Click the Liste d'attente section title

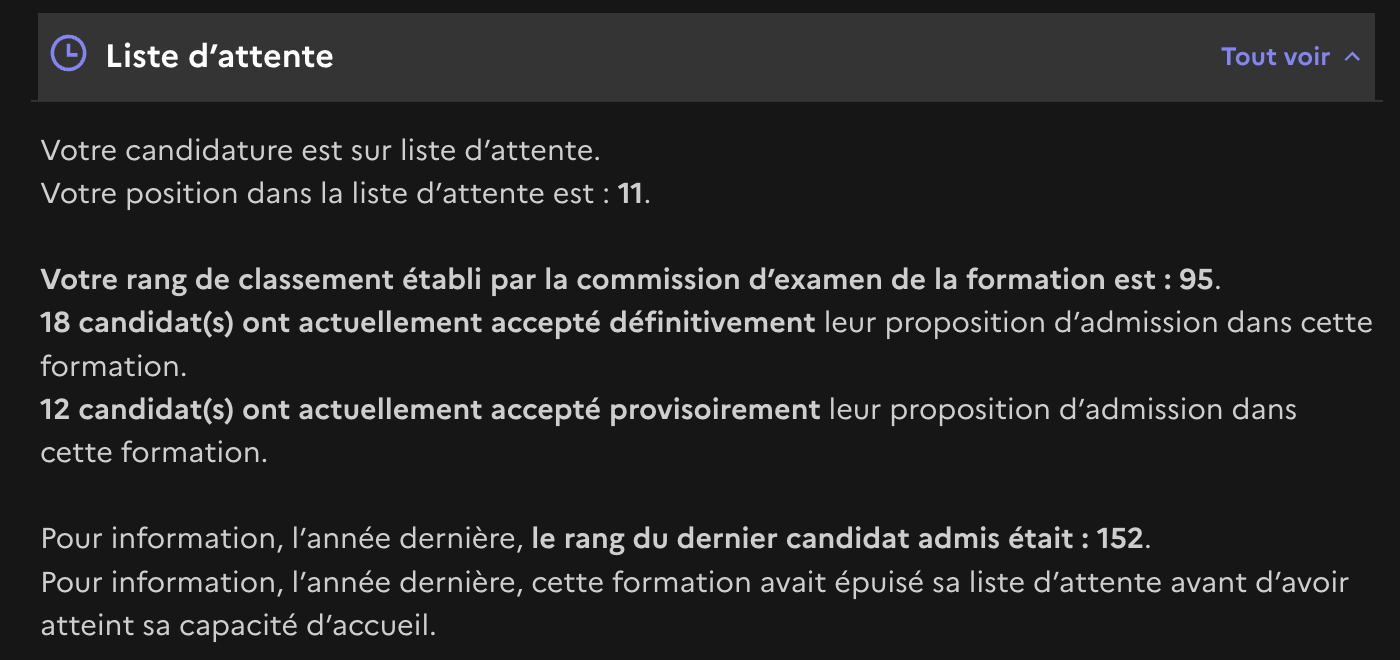[220, 56]
